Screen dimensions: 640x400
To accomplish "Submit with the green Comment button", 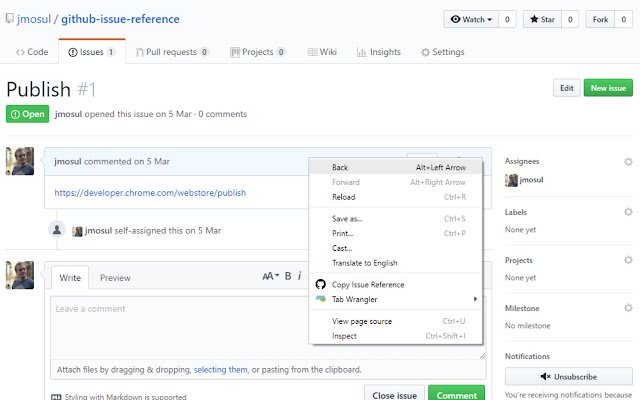I will click(x=457, y=395).
